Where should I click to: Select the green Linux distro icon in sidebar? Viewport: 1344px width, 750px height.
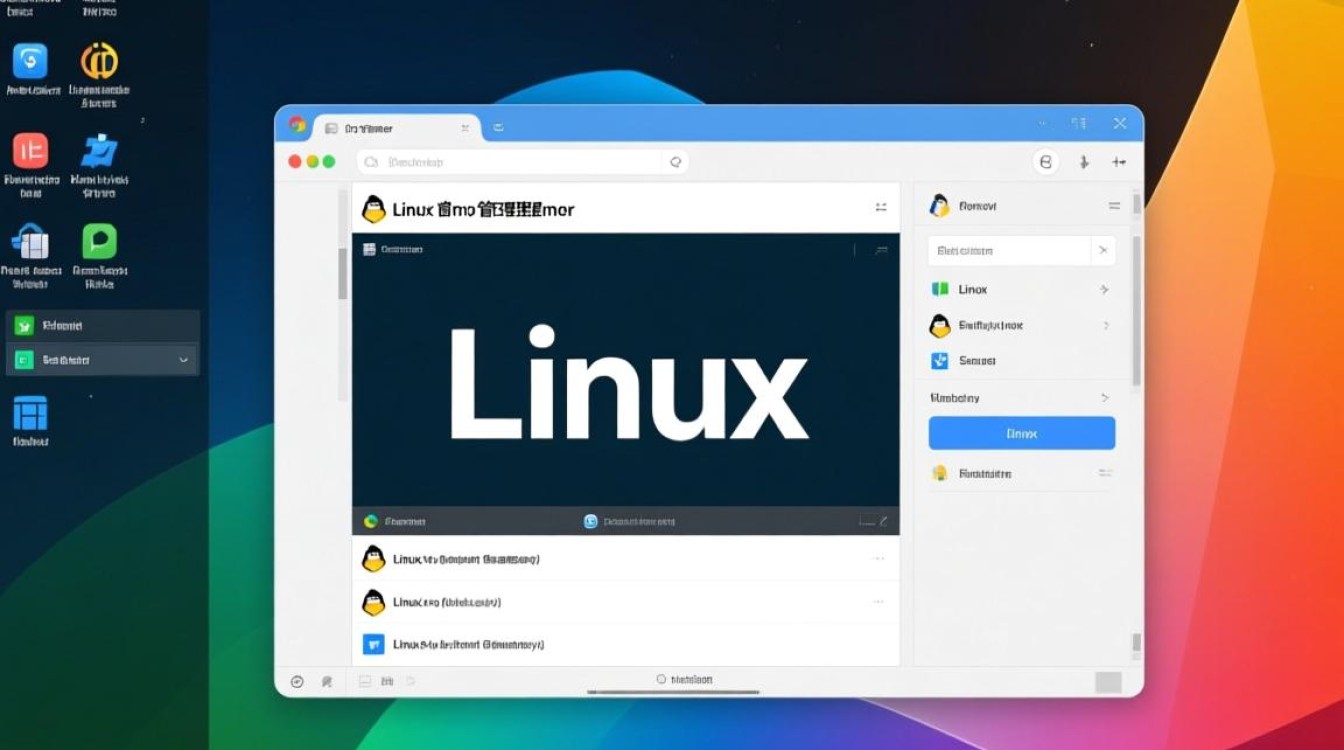click(x=938, y=289)
